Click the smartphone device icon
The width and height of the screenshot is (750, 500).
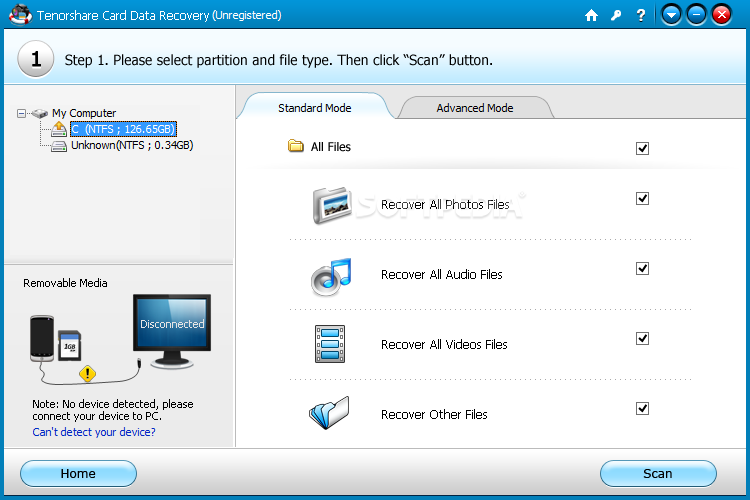42,338
